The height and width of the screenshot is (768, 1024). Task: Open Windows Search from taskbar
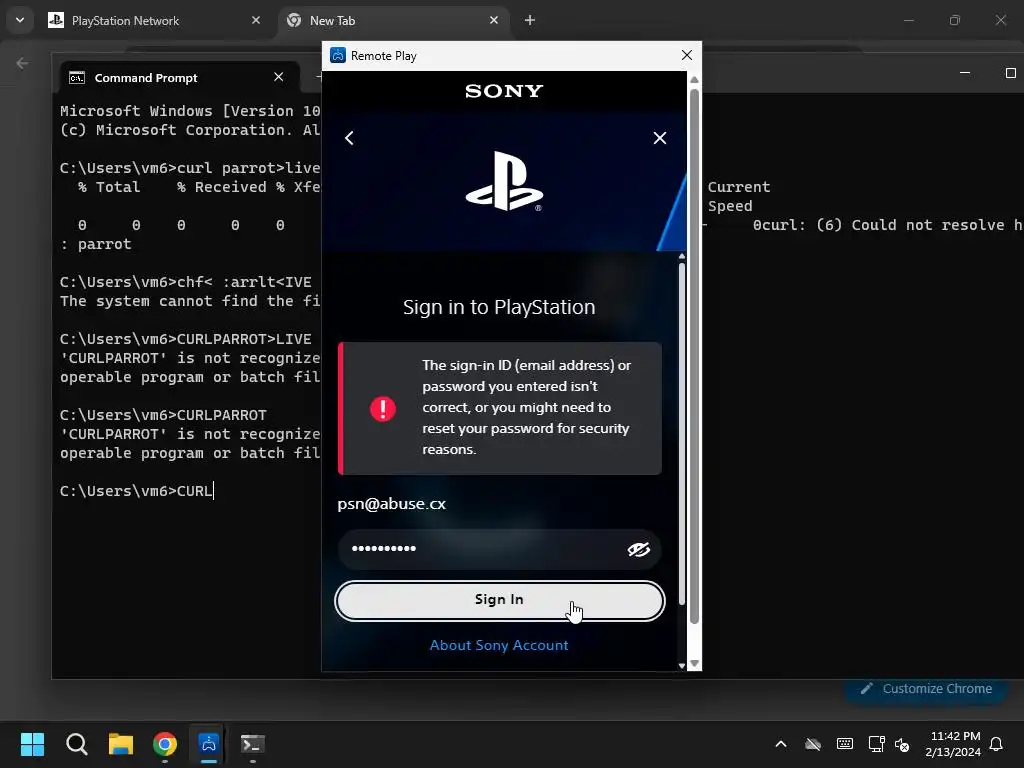(x=76, y=744)
